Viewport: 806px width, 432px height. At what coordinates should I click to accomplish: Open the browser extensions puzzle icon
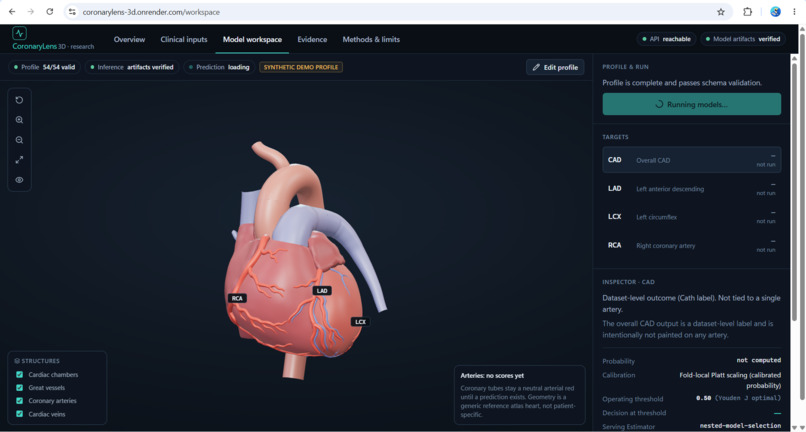point(747,12)
